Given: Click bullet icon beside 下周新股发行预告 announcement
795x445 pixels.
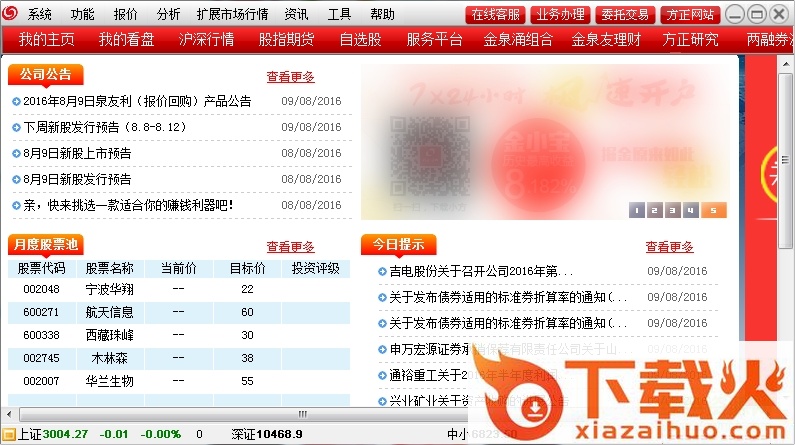Looking at the screenshot, I should click(x=16, y=127).
